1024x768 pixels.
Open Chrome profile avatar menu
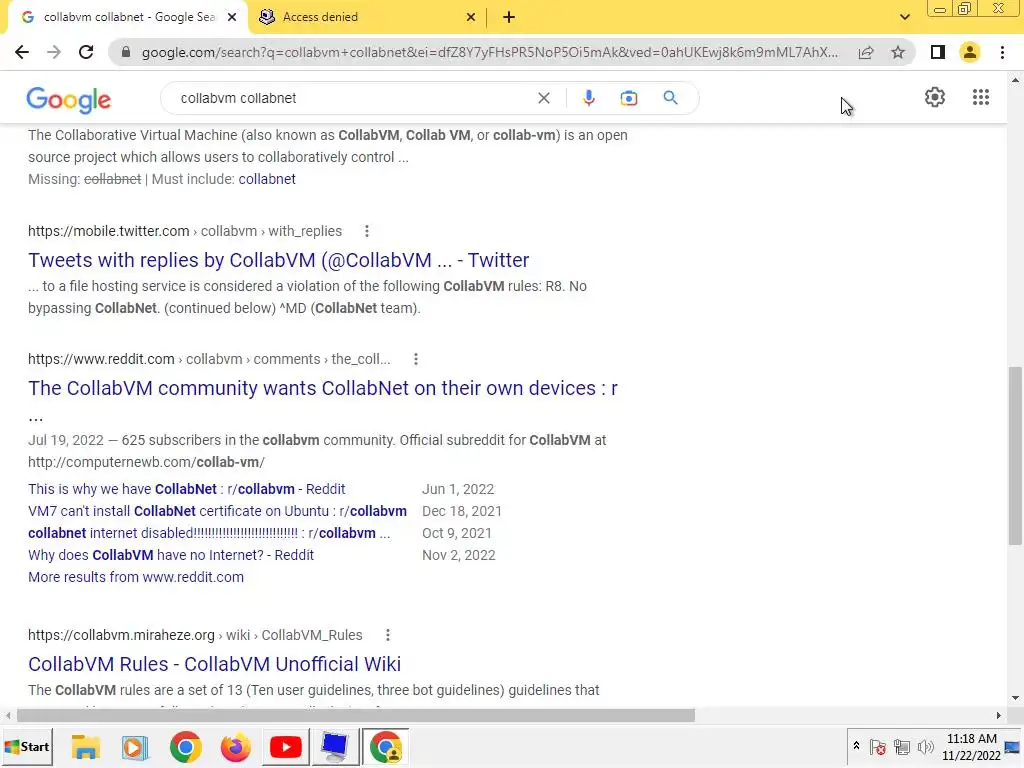[970, 52]
